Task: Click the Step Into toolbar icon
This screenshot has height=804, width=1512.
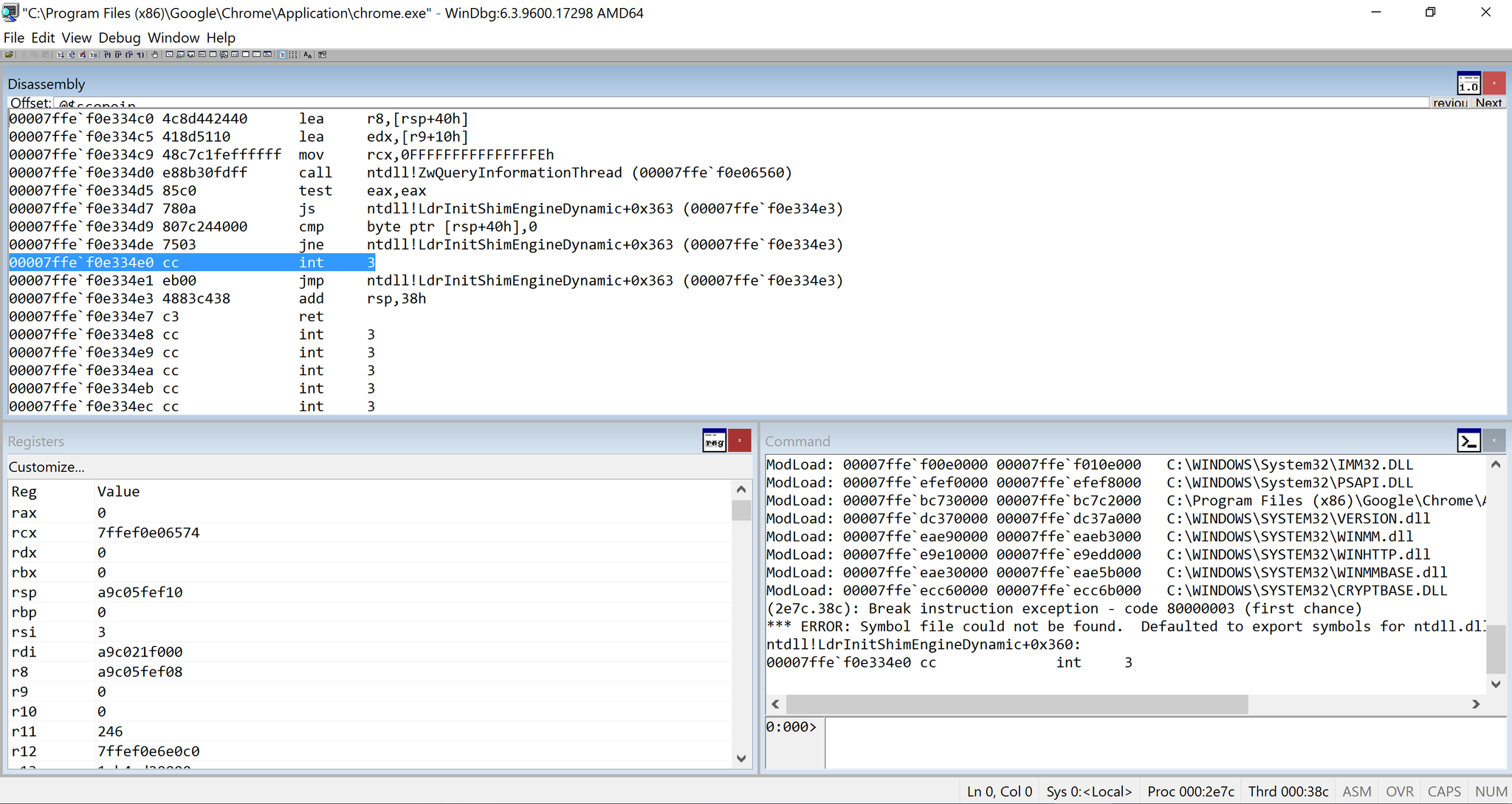Action: (x=107, y=55)
